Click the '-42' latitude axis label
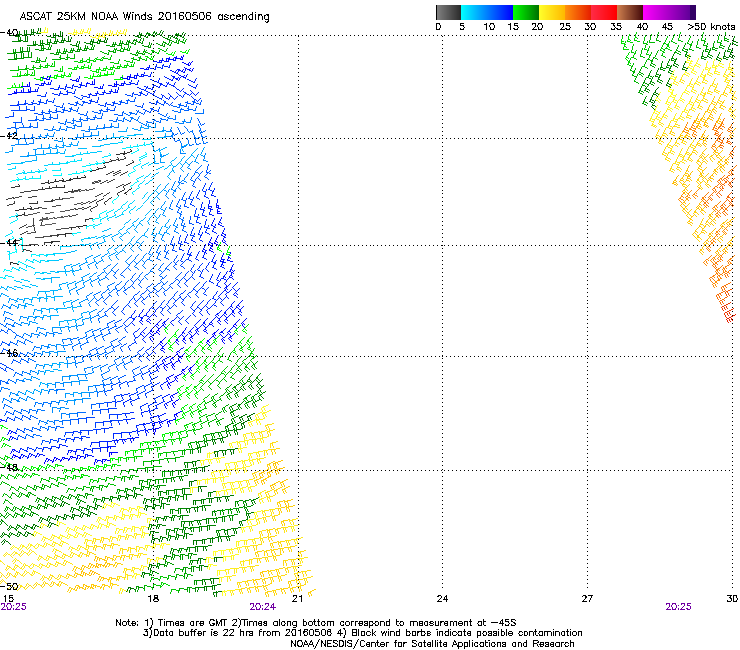Screen dimensions: 740x650 point(9,136)
